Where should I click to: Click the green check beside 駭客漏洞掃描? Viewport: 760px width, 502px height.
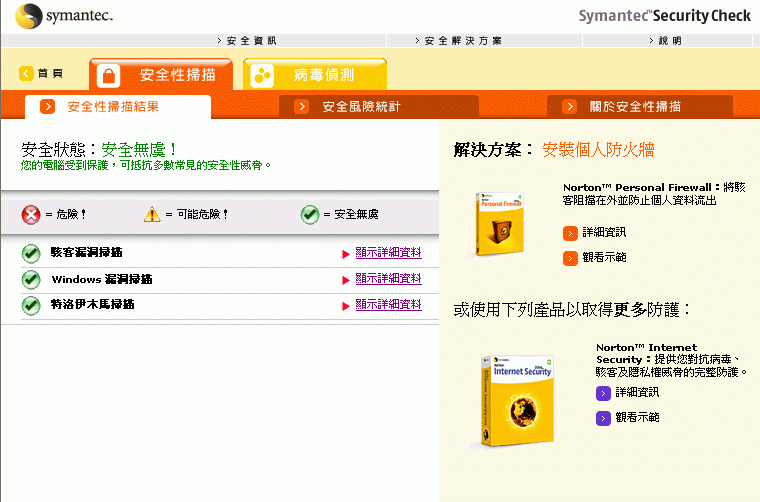pyautogui.click(x=31, y=253)
